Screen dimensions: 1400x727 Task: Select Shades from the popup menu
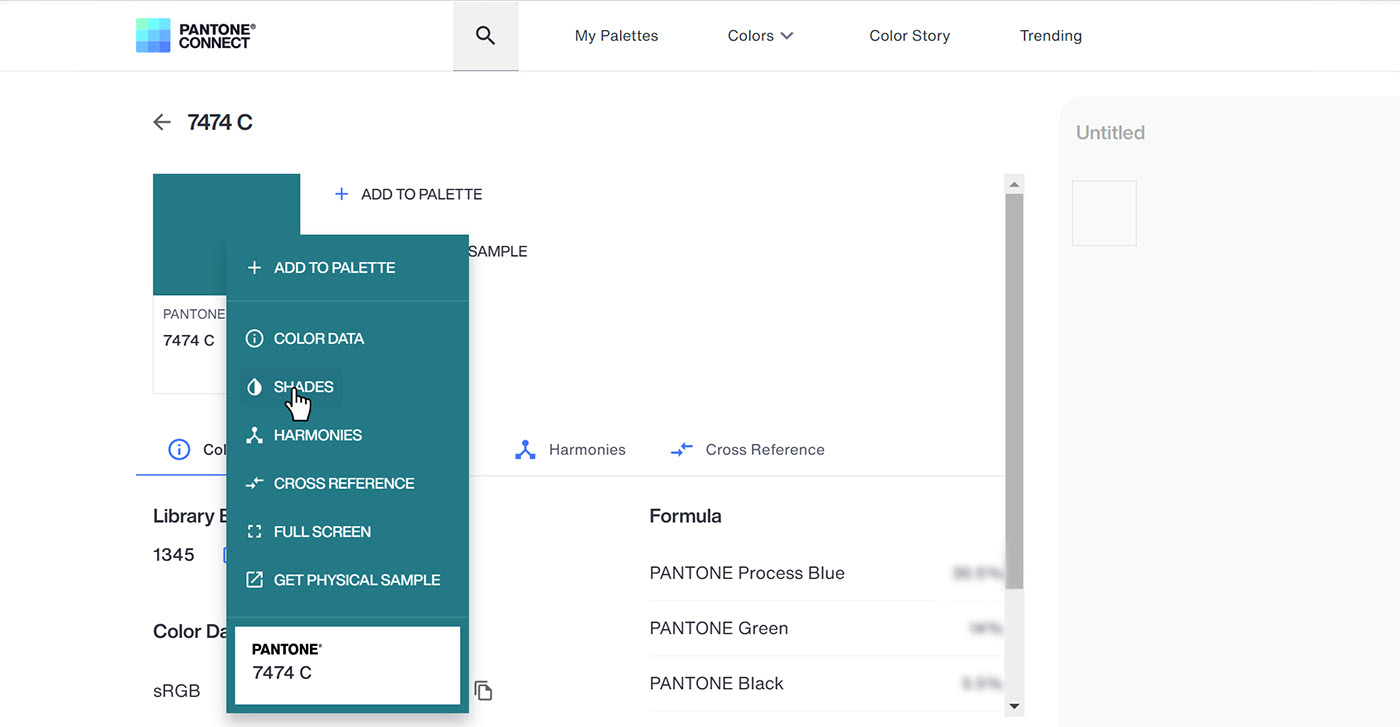tap(303, 387)
